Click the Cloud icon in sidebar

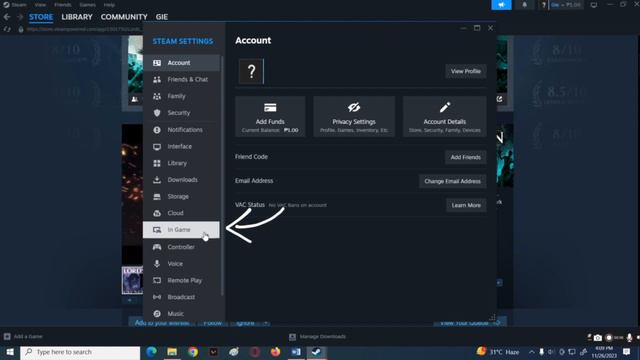[x=157, y=213]
